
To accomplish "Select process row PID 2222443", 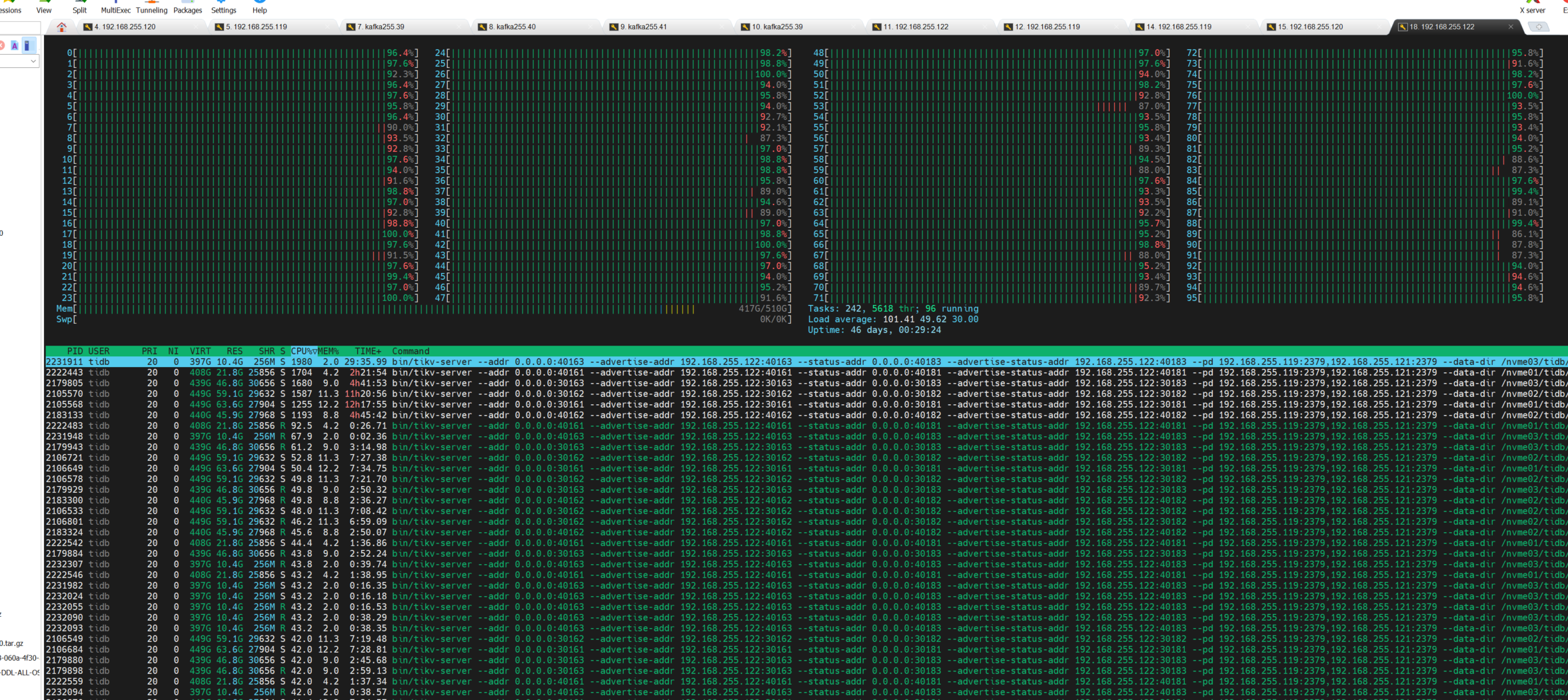I will [806, 372].
